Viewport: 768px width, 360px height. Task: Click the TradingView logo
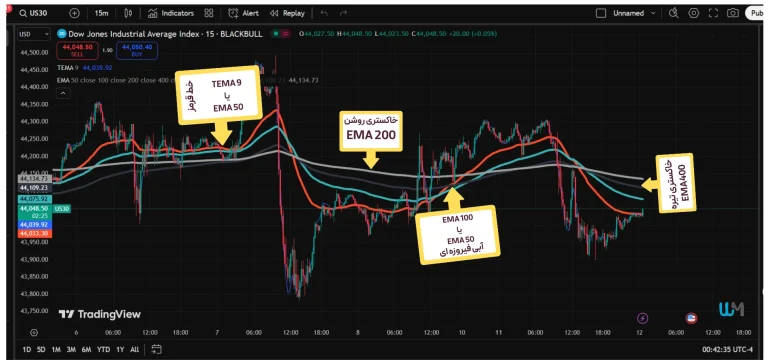99,314
